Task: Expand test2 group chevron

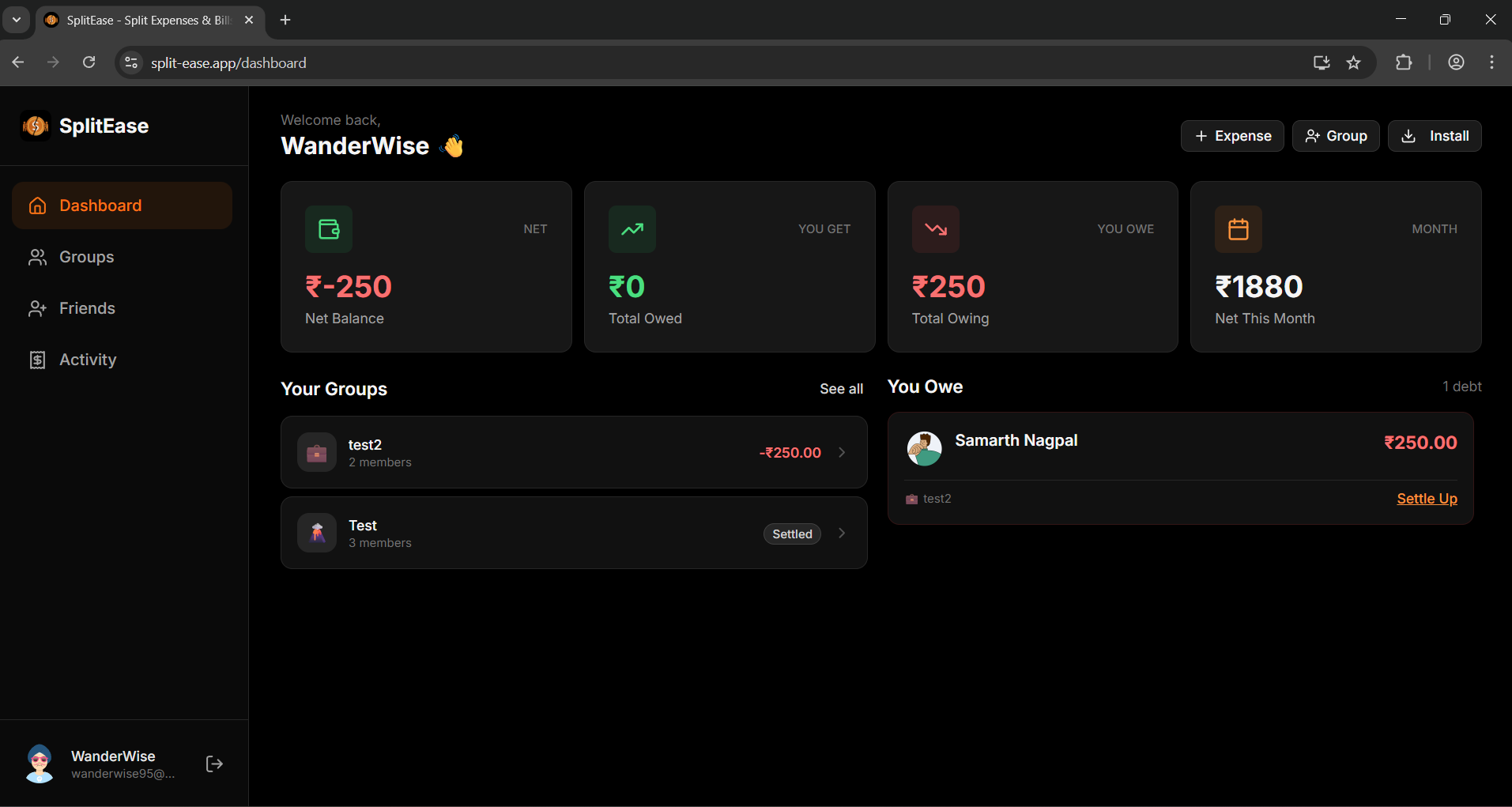Action: point(842,452)
